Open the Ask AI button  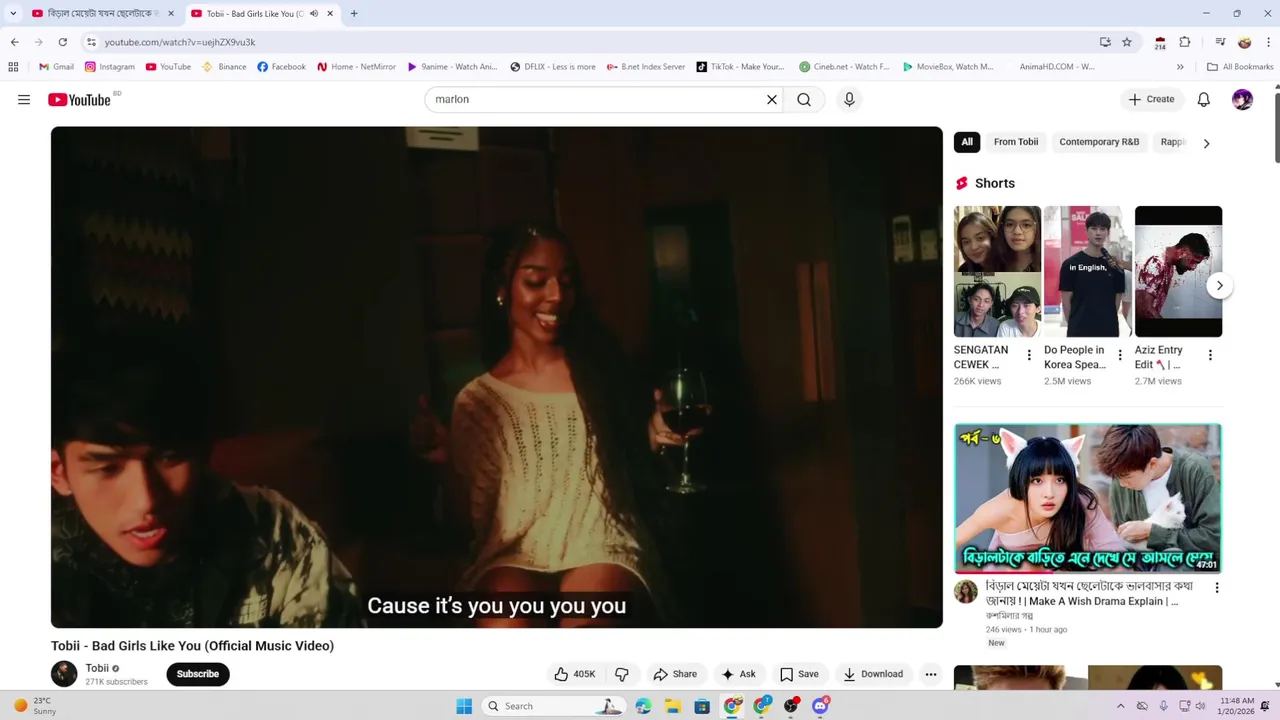738,674
